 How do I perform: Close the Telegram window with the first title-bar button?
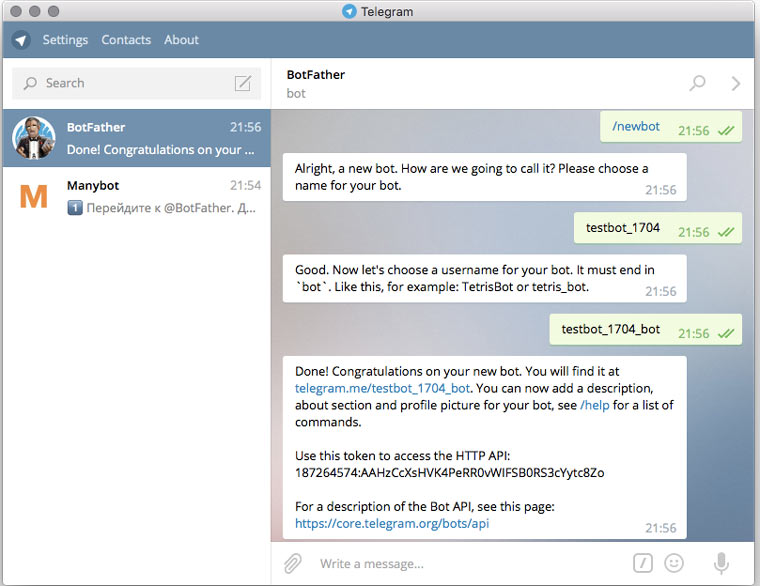coord(16,11)
